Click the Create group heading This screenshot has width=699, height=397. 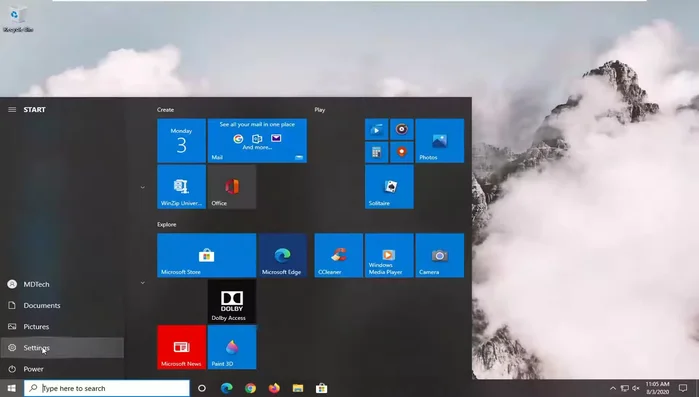[x=165, y=110]
